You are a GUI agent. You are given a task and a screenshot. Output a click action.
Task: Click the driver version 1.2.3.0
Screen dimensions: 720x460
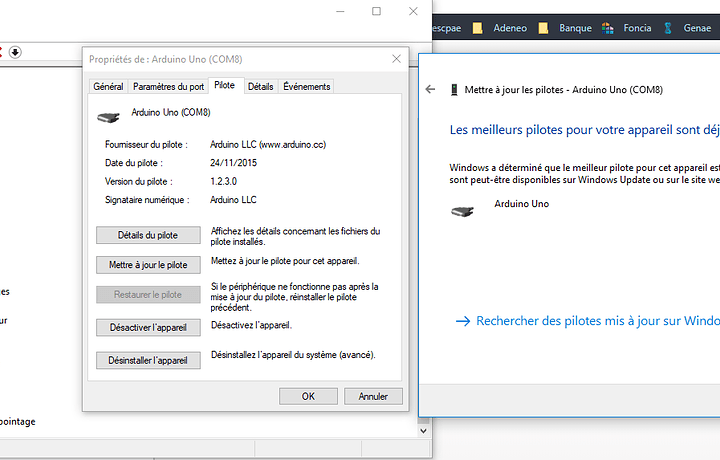(x=223, y=181)
